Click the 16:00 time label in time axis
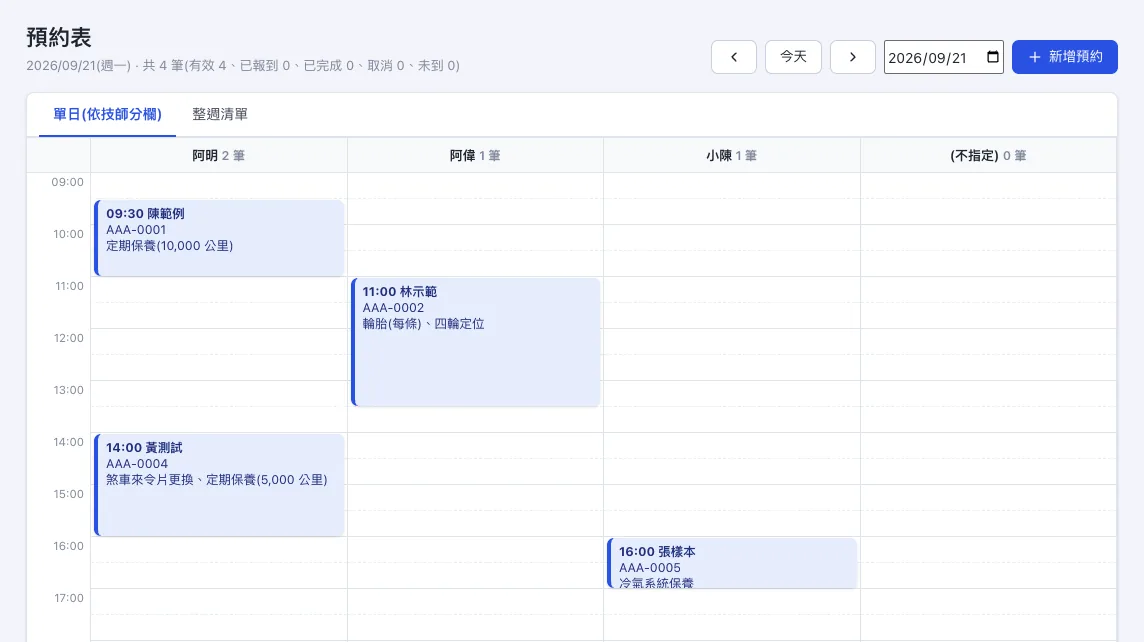Viewport: 1144px width, 642px height. [69, 546]
